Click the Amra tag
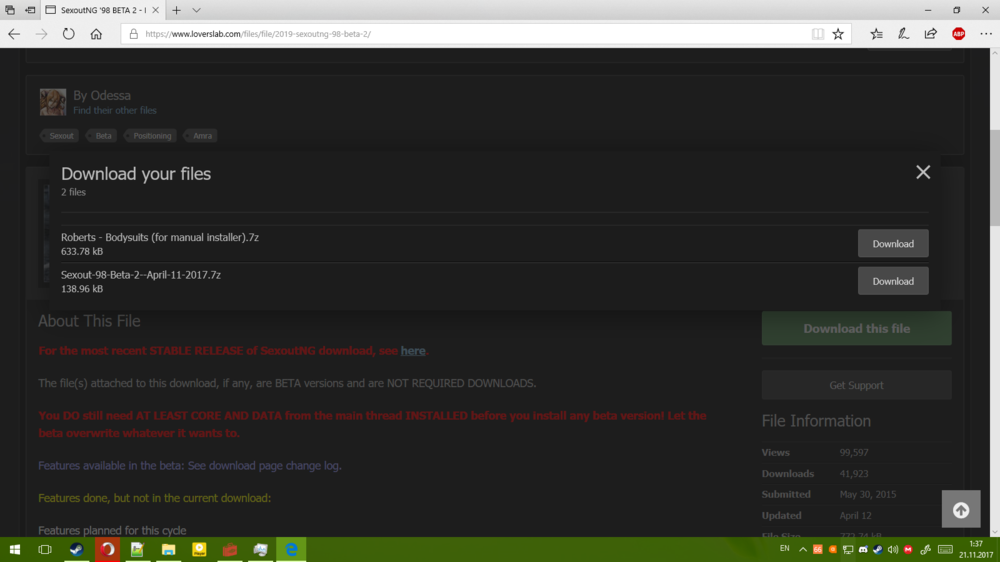The width and height of the screenshot is (1000, 562). [x=202, y=136]
